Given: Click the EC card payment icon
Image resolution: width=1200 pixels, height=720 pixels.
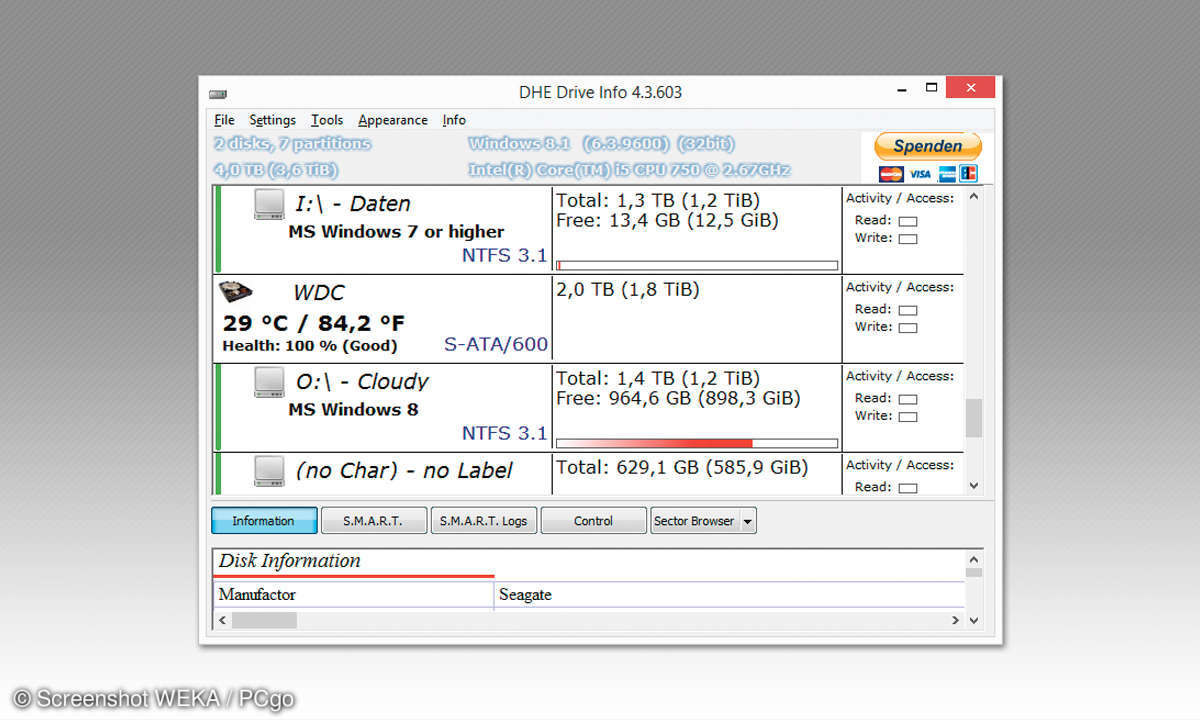Looking at the screenshot, I should 968,174.
